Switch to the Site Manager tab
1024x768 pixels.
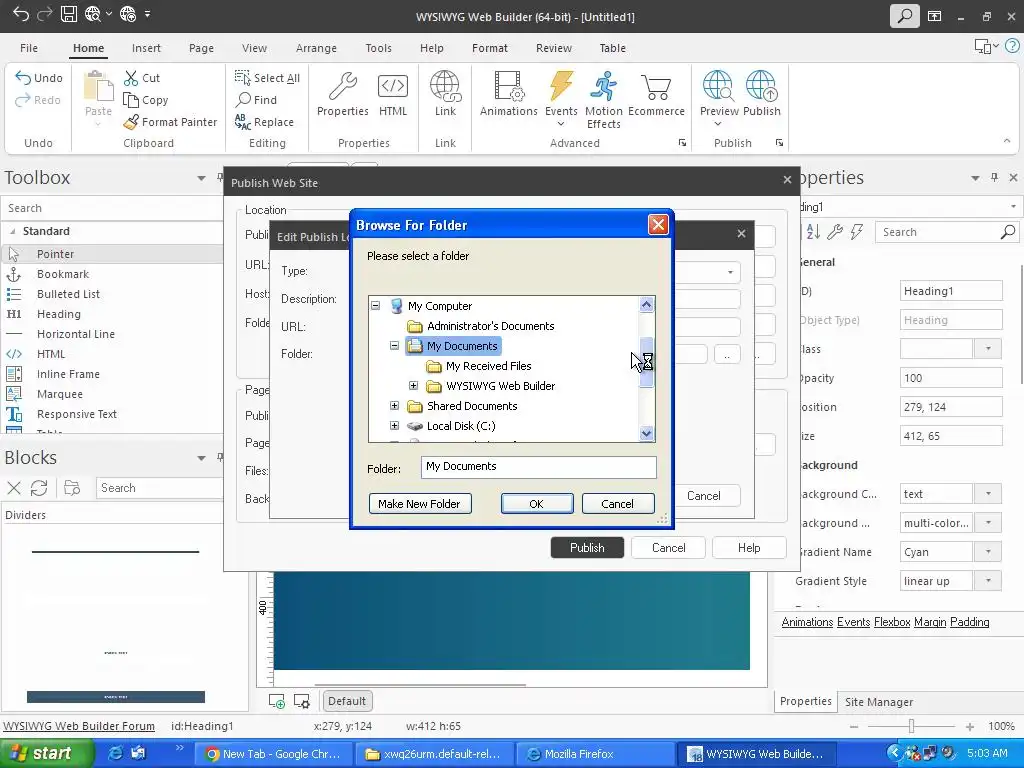[878, 702]
